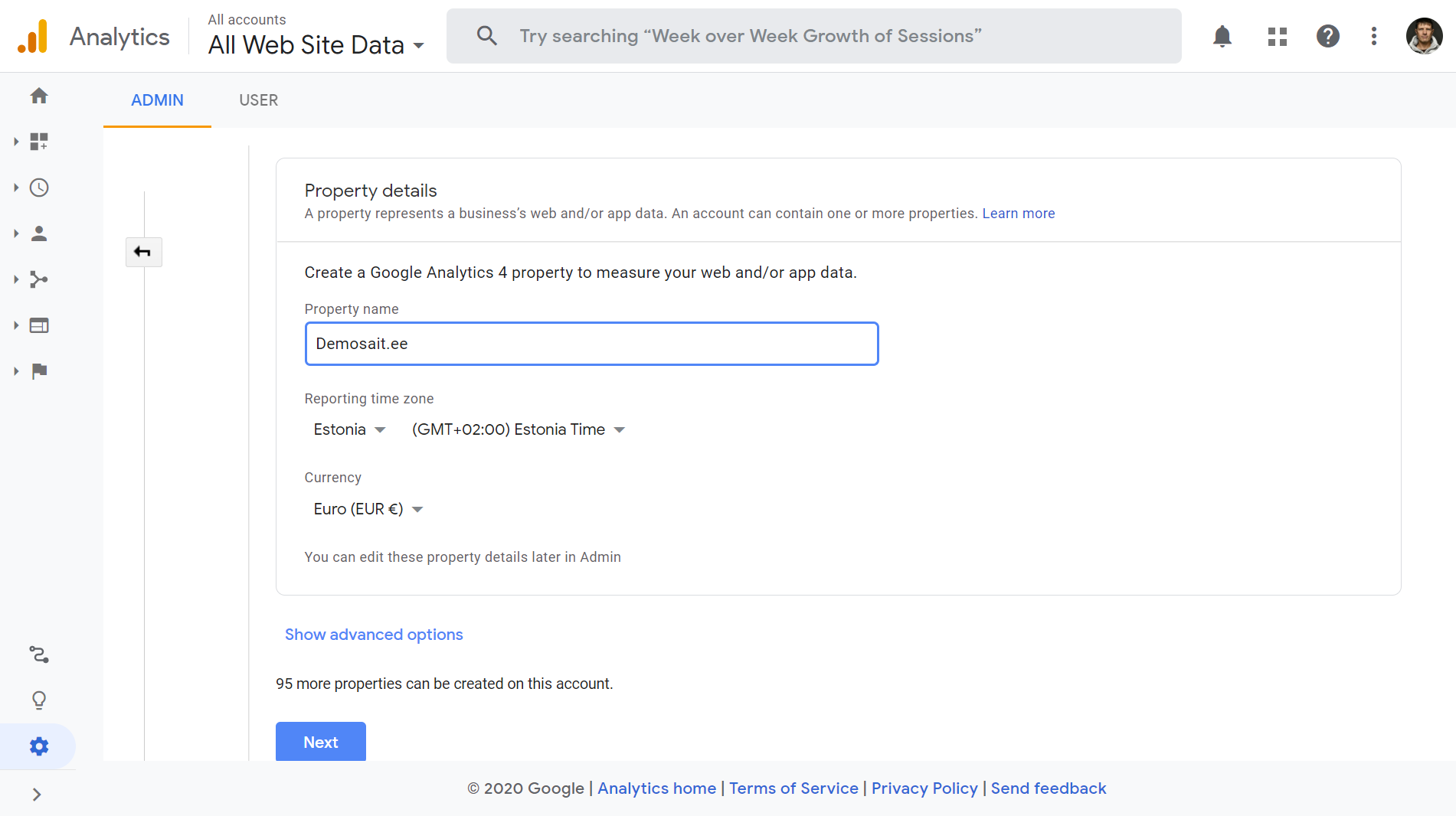Open the Attribution icon in sidebar
Viewport: 1456px width, 816px height.
tap(39, 654)
